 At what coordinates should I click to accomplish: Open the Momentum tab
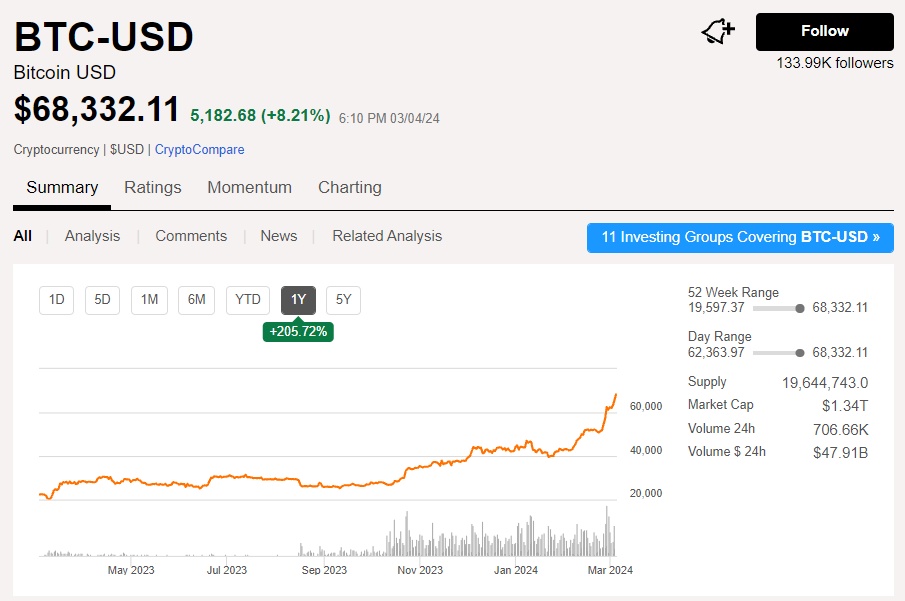point(249,188)
